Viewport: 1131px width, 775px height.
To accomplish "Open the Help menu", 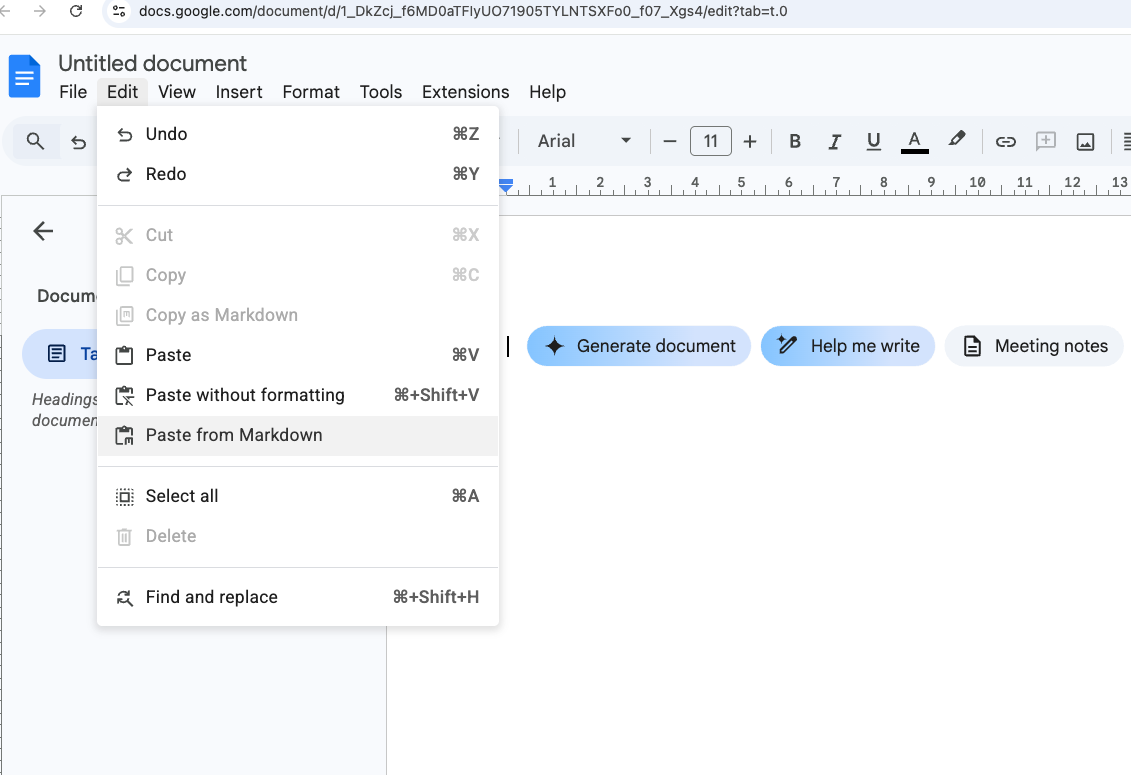I will click(x=547, y=91).
